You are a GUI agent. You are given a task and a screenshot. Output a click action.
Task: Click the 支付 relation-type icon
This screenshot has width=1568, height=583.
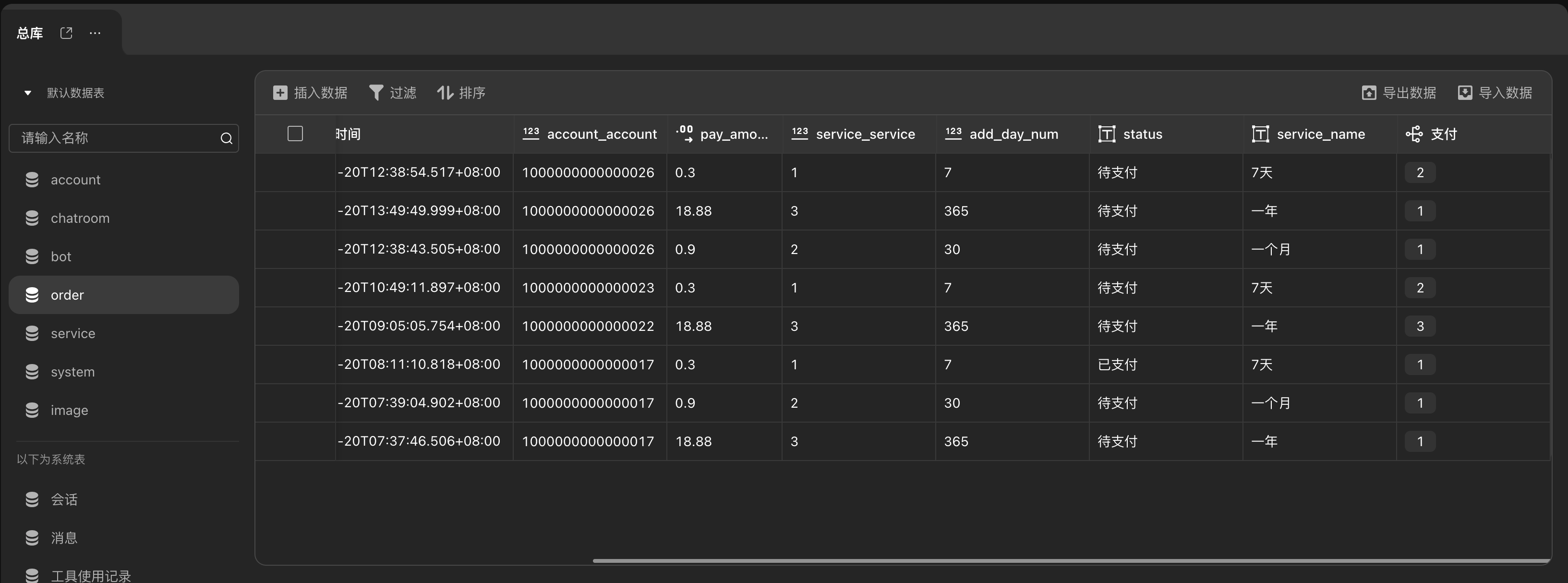[x=1414, y=134]
